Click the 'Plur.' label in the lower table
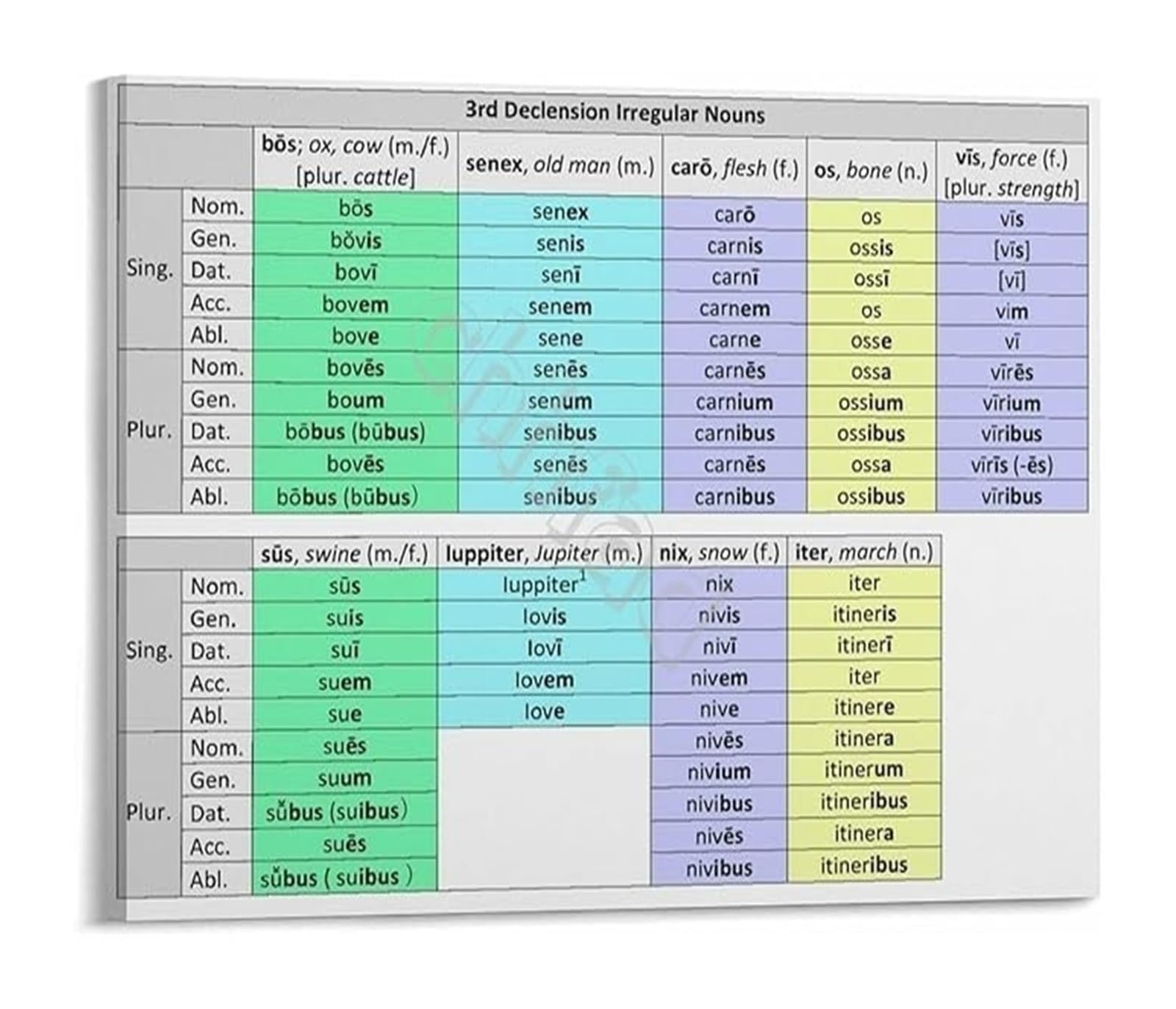This screenshot has height=1009, width=1176. 149,813
